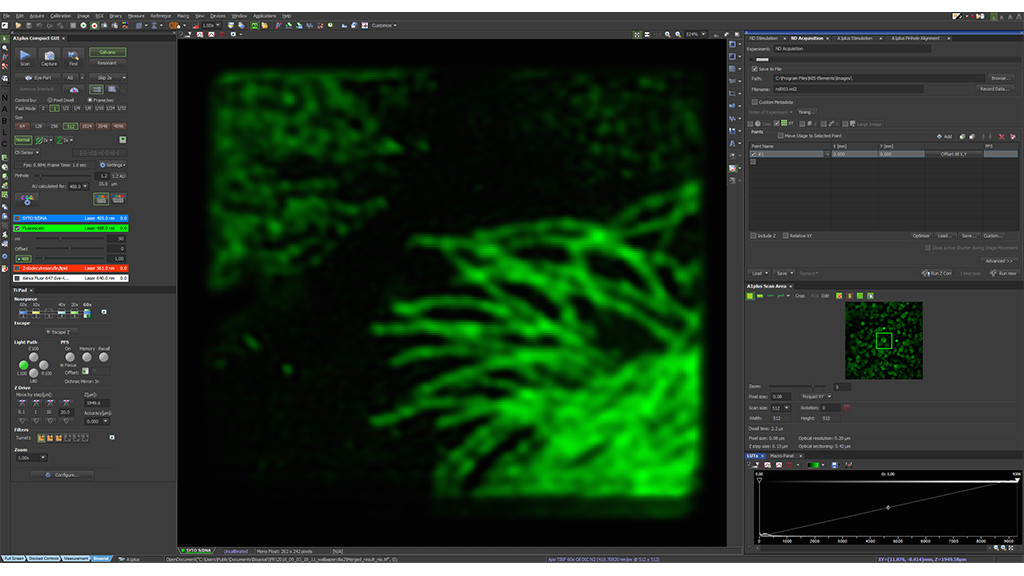Click the Find icon button
1024x576 pixels.
click(x=72, y=57)
